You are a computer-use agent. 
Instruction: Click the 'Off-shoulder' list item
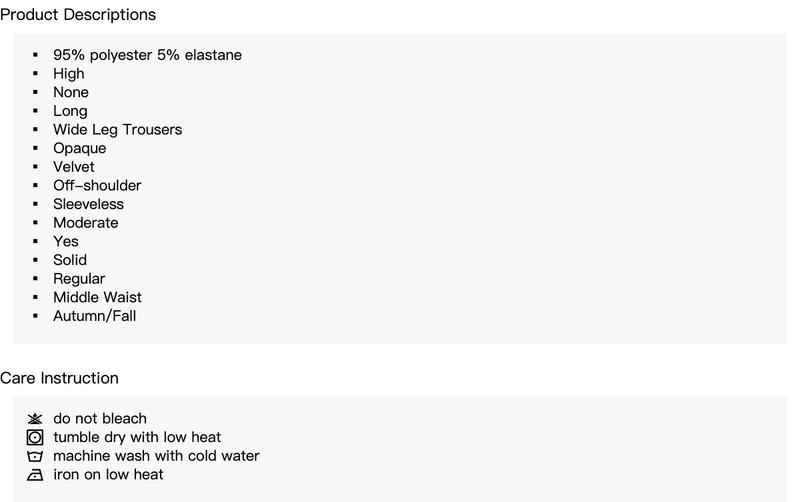pyautogui.click(x=97, y=186)
